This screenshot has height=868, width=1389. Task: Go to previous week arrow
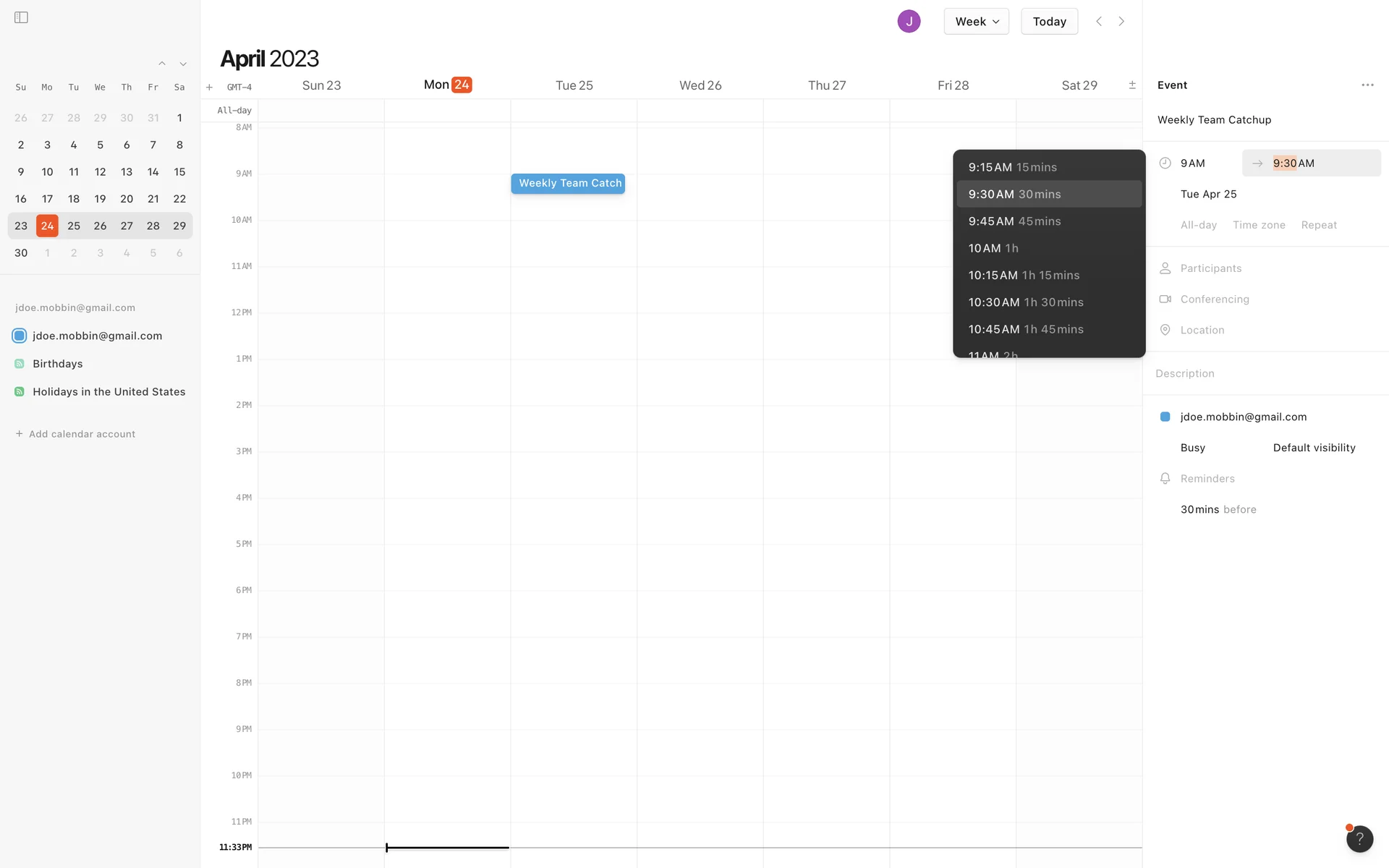point(1099,22)
